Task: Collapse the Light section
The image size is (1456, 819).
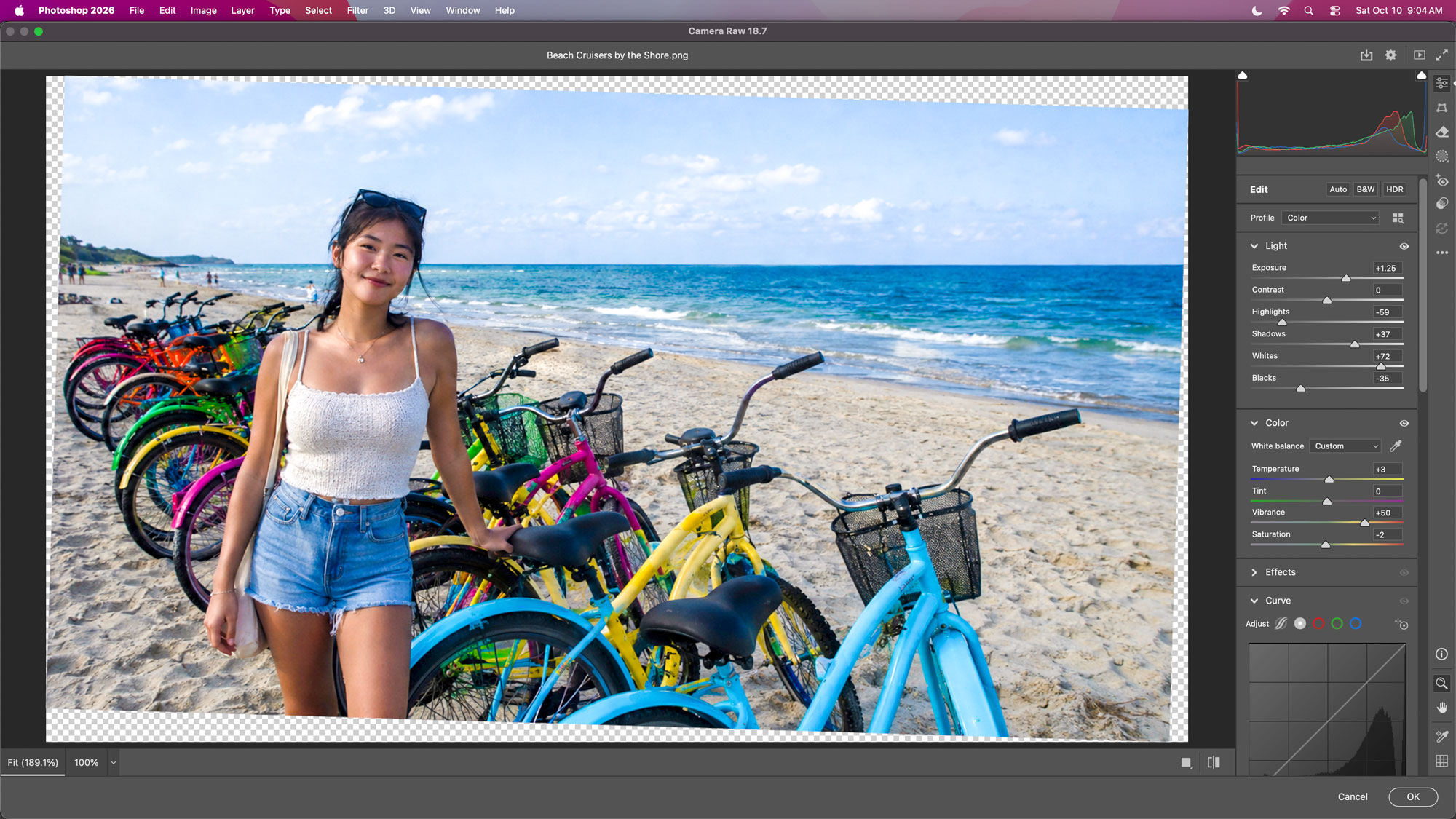Action: click(1254, 246)
